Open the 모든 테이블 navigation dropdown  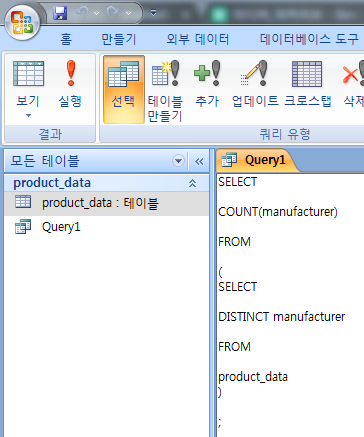(x=179, y=161)
